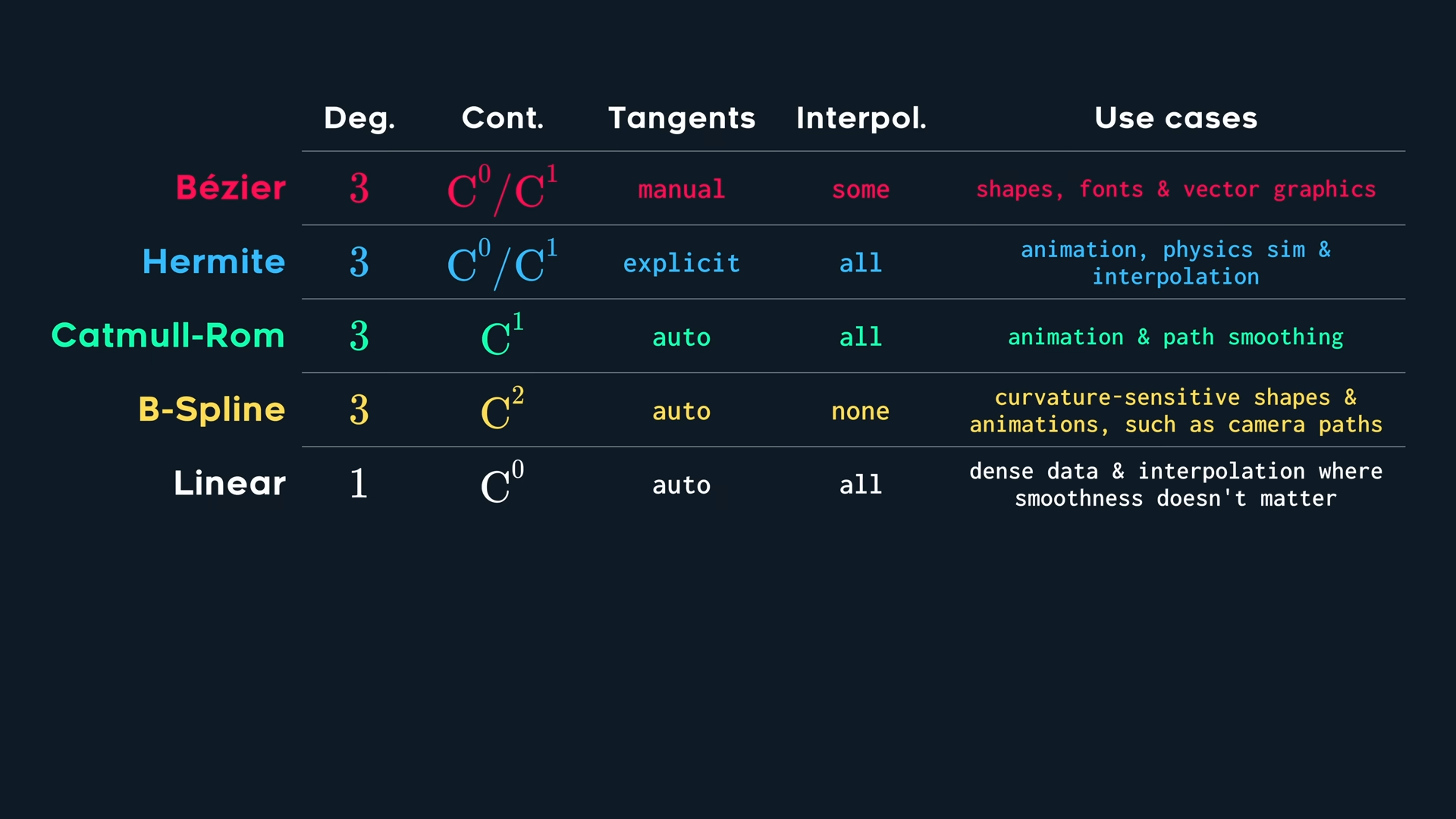This screenshot has height=819, width=1456.
Task: Click 'none' in the B-Spline row
Action: coord(860,411)
